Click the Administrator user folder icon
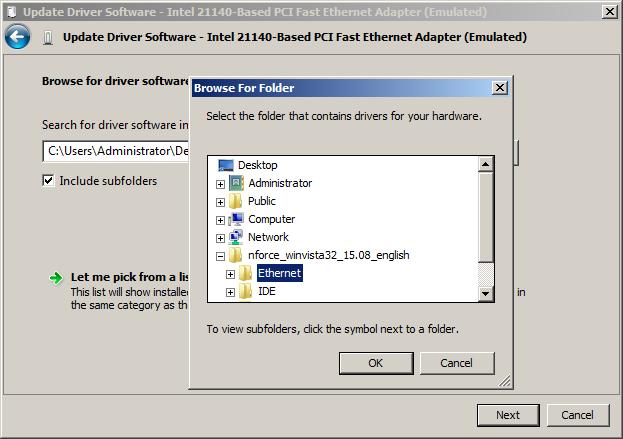The width and height of the screenshot is (623, 439). point(236,183)
